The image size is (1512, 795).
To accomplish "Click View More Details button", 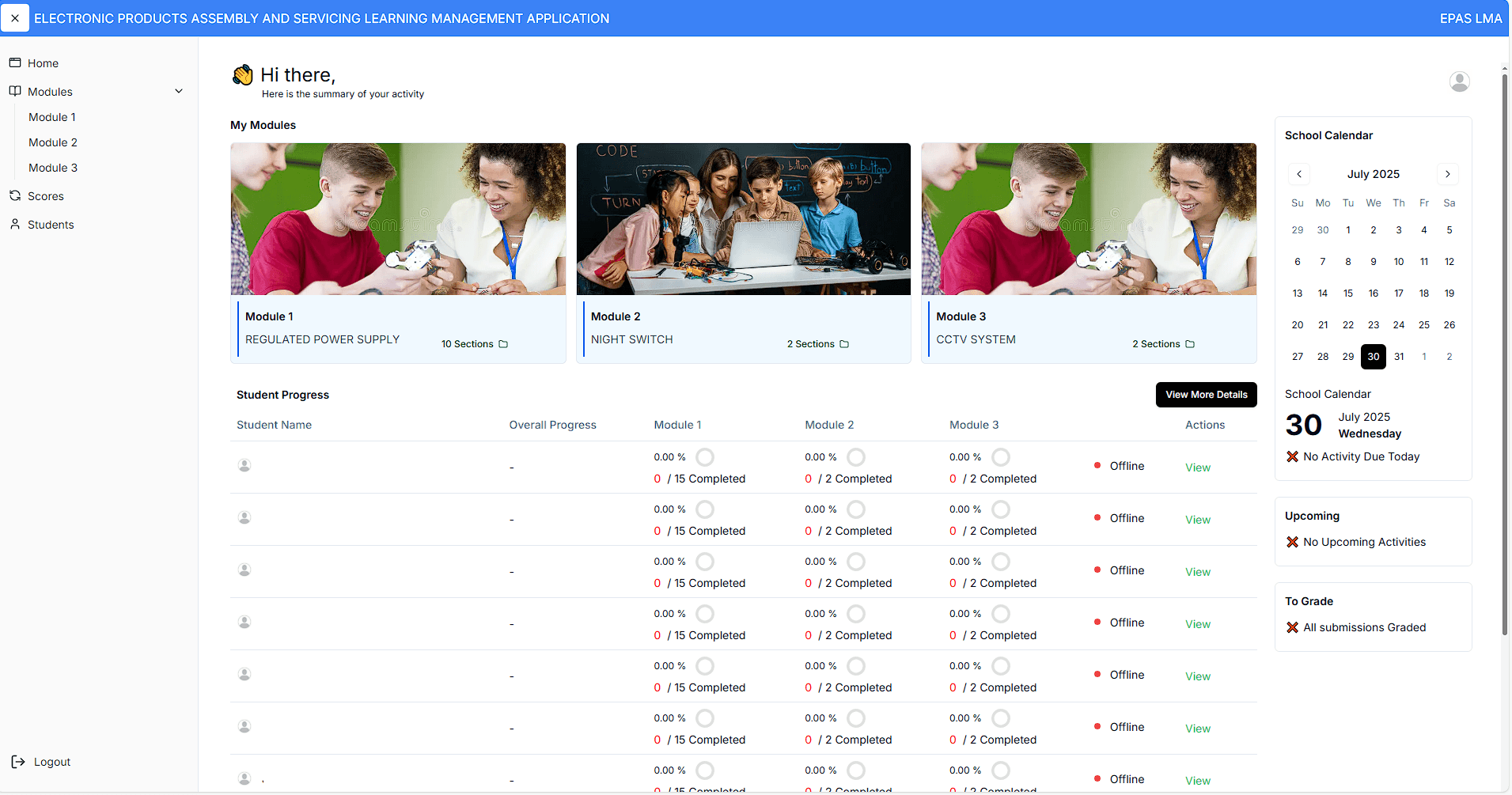I will (x=1206, y=395).
